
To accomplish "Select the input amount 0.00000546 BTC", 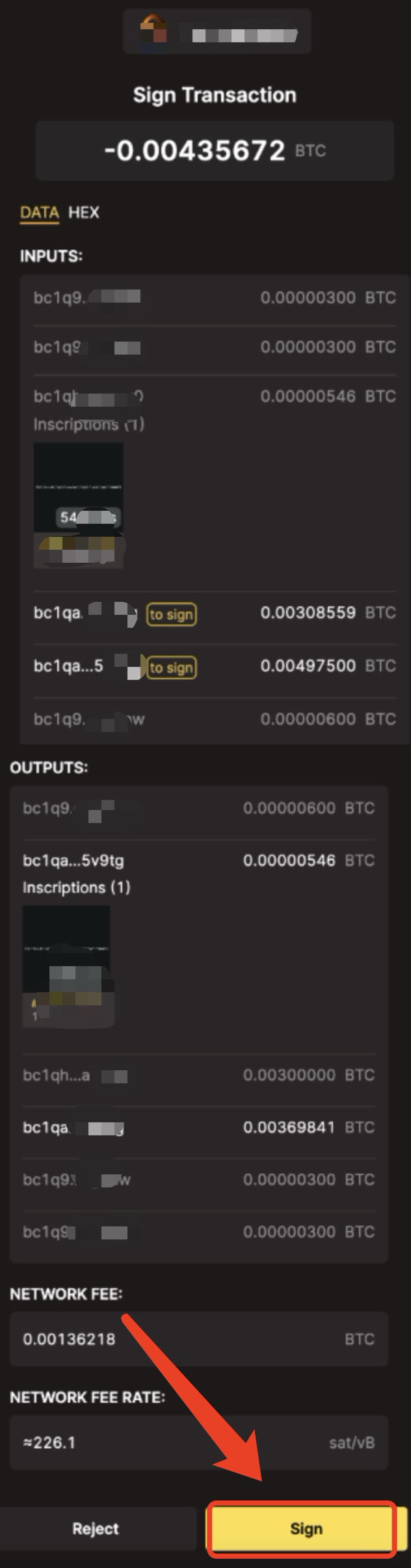I will (308, 396).
